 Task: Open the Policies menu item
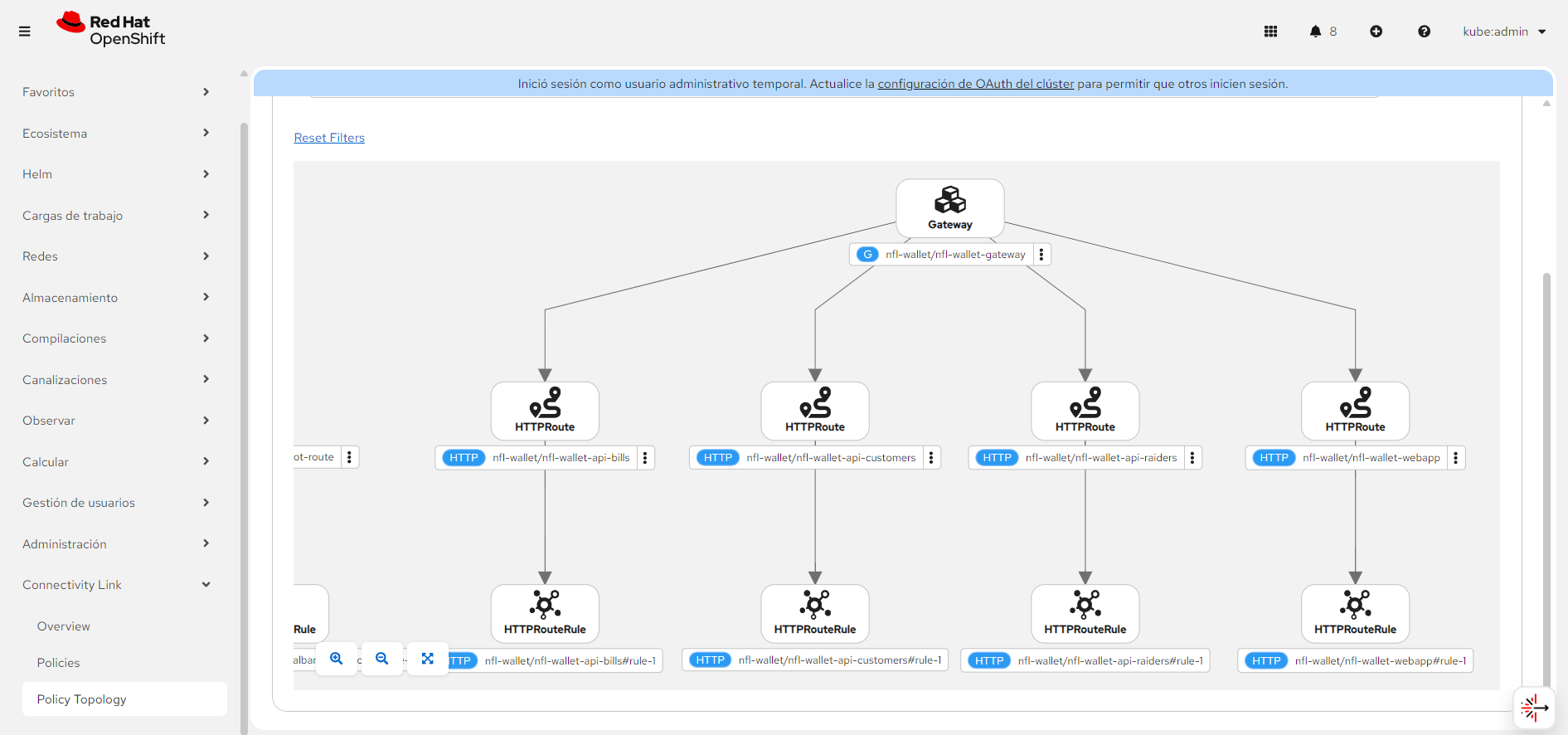pyautogui.click(x=59, y=663)
